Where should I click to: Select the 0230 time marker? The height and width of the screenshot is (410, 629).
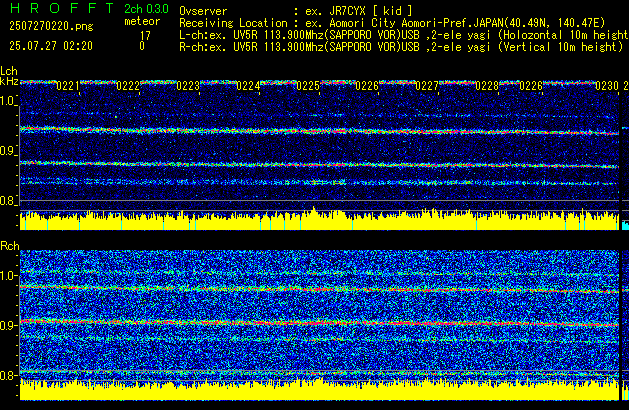click(x=607, y=86)
